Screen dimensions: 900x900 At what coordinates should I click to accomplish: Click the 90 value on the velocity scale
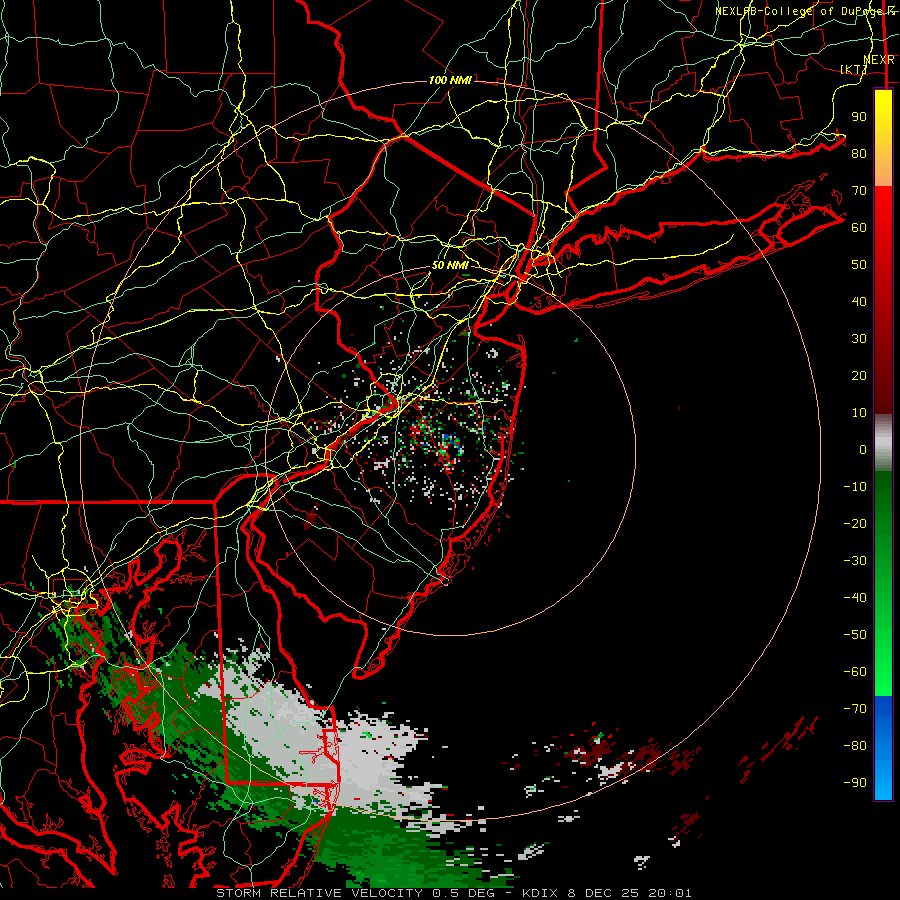click(x=859, y=117)
